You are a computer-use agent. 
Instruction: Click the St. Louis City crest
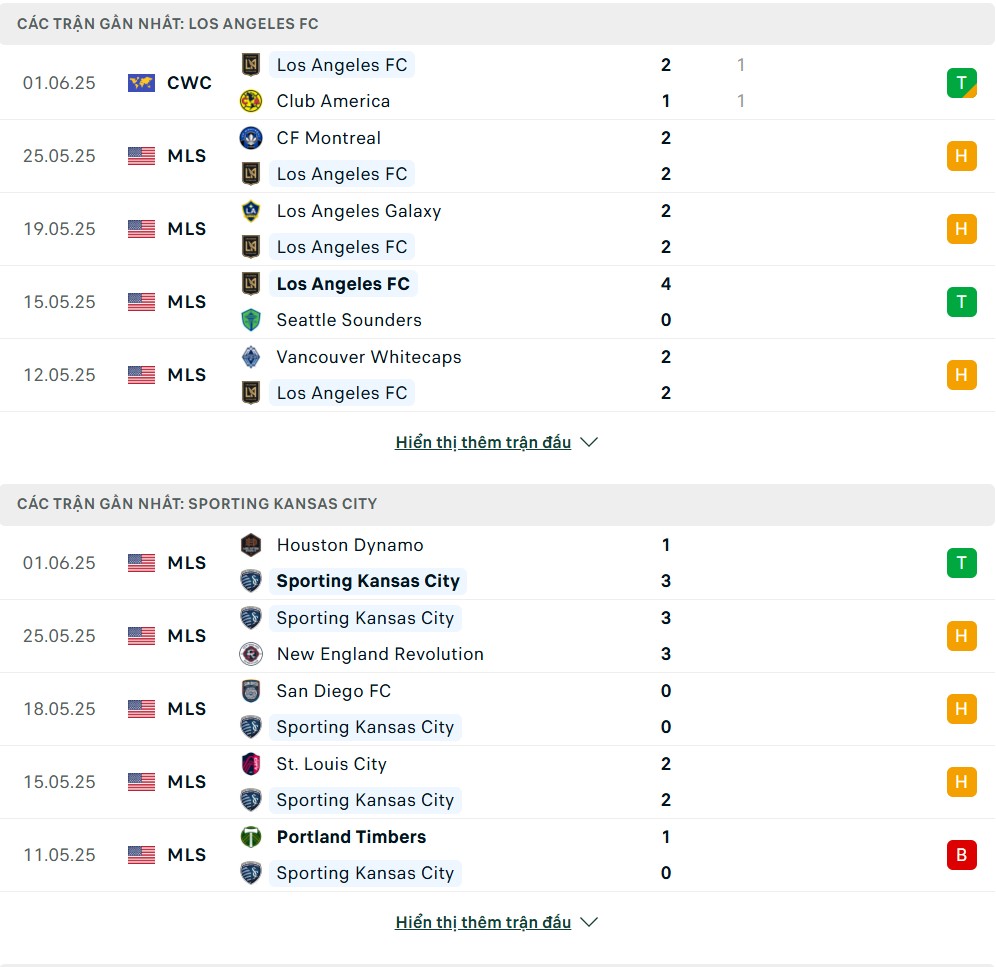251,764
